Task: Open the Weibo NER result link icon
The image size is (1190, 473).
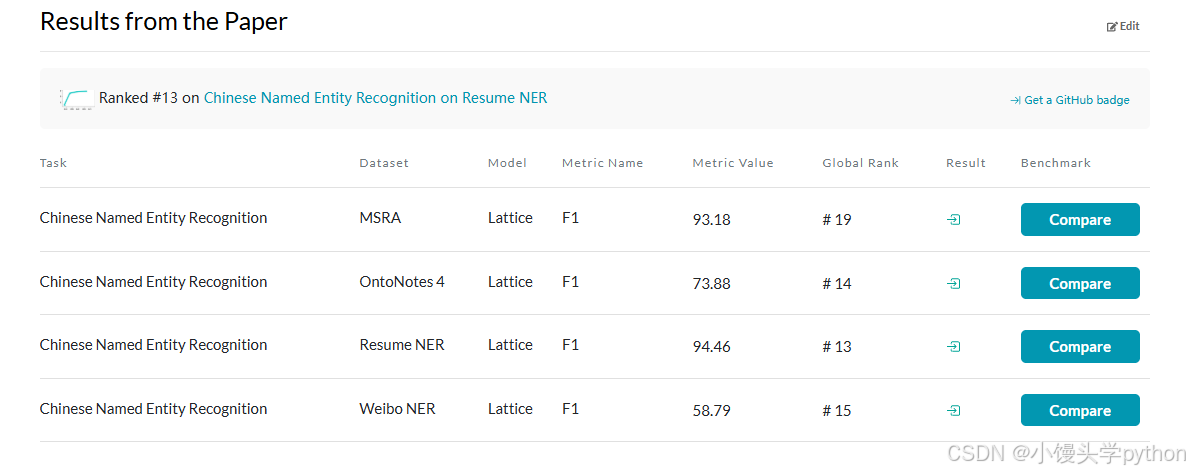Action: pyautogui.click(x=954, y=411)
